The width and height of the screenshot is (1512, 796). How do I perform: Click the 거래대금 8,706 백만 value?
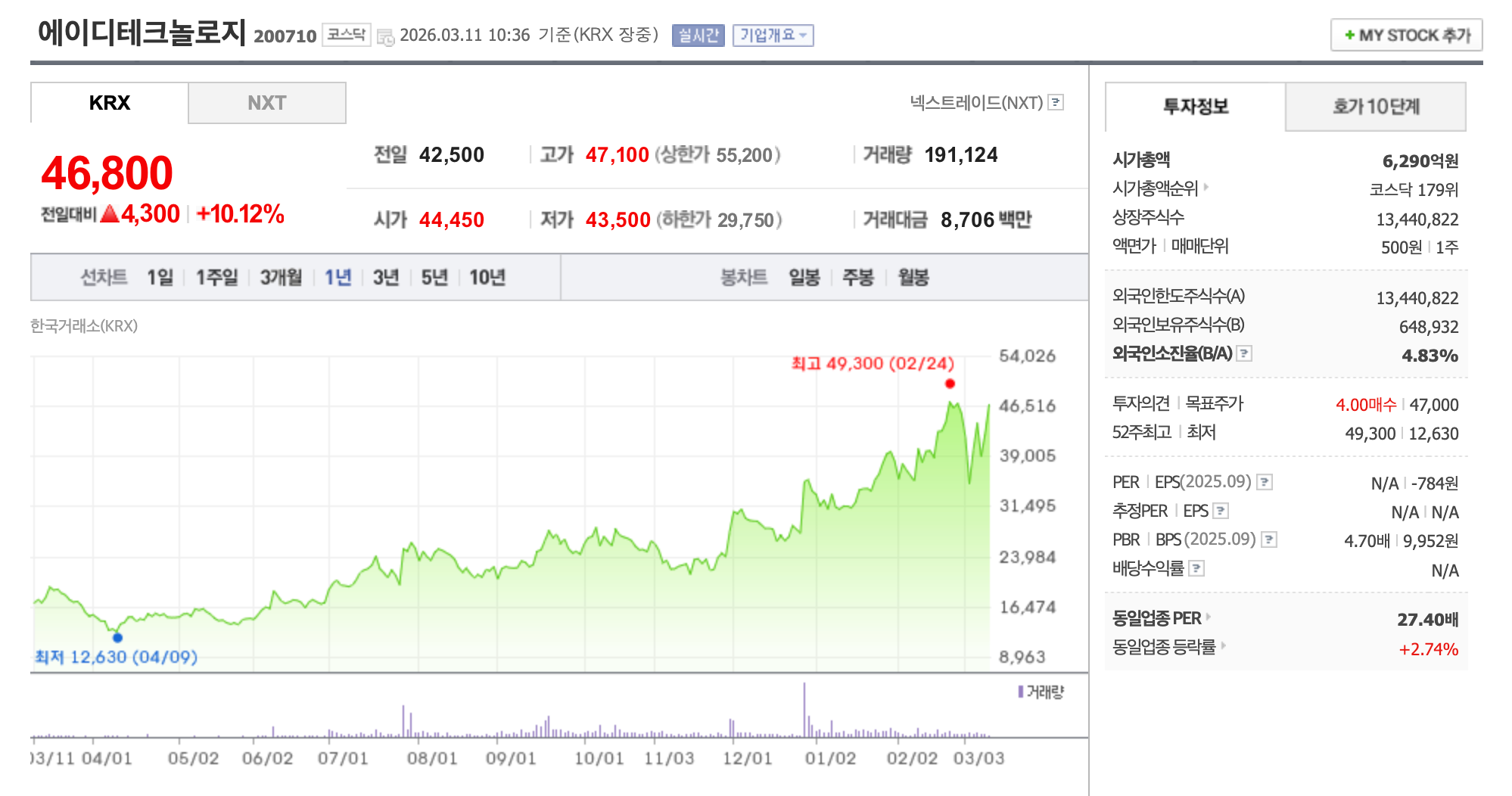986,220
